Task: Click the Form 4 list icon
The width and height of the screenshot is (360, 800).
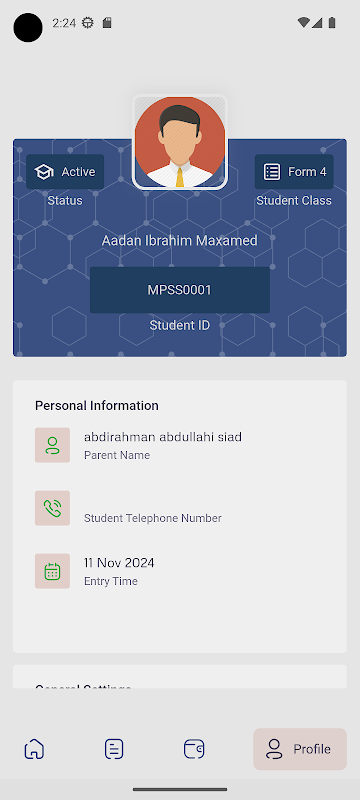Action: pyautogui.click(x=272, y=172)
